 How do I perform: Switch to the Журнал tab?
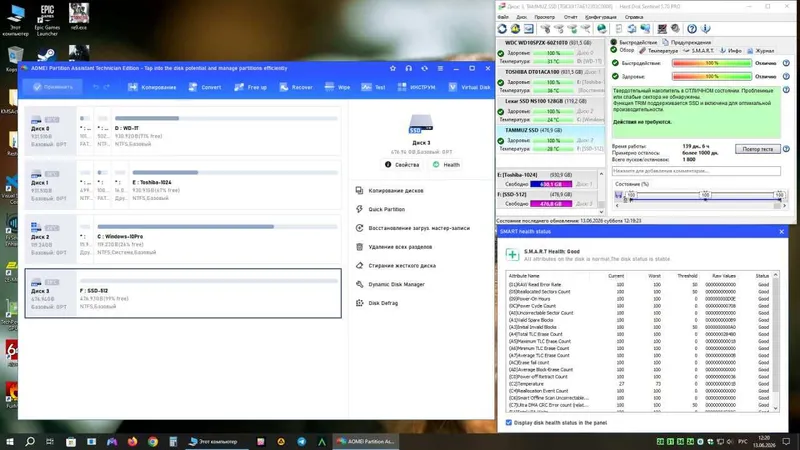(761, 51)
